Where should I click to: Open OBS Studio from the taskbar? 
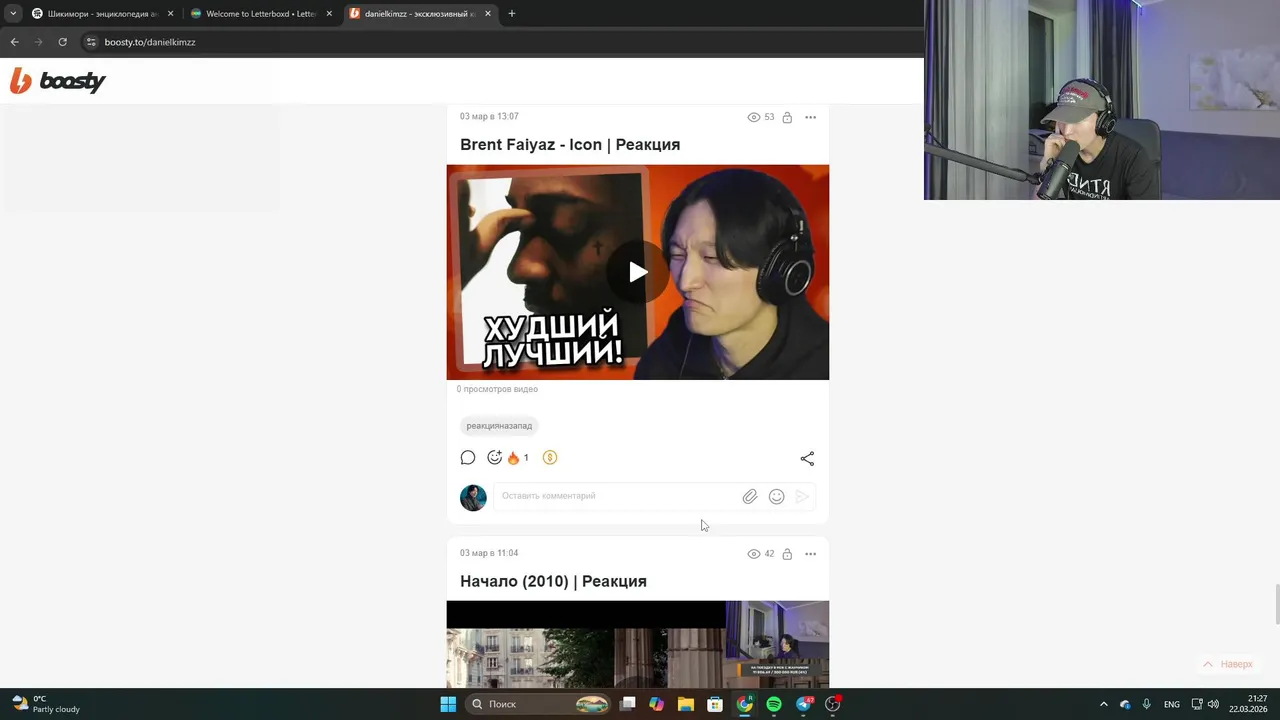833,704
